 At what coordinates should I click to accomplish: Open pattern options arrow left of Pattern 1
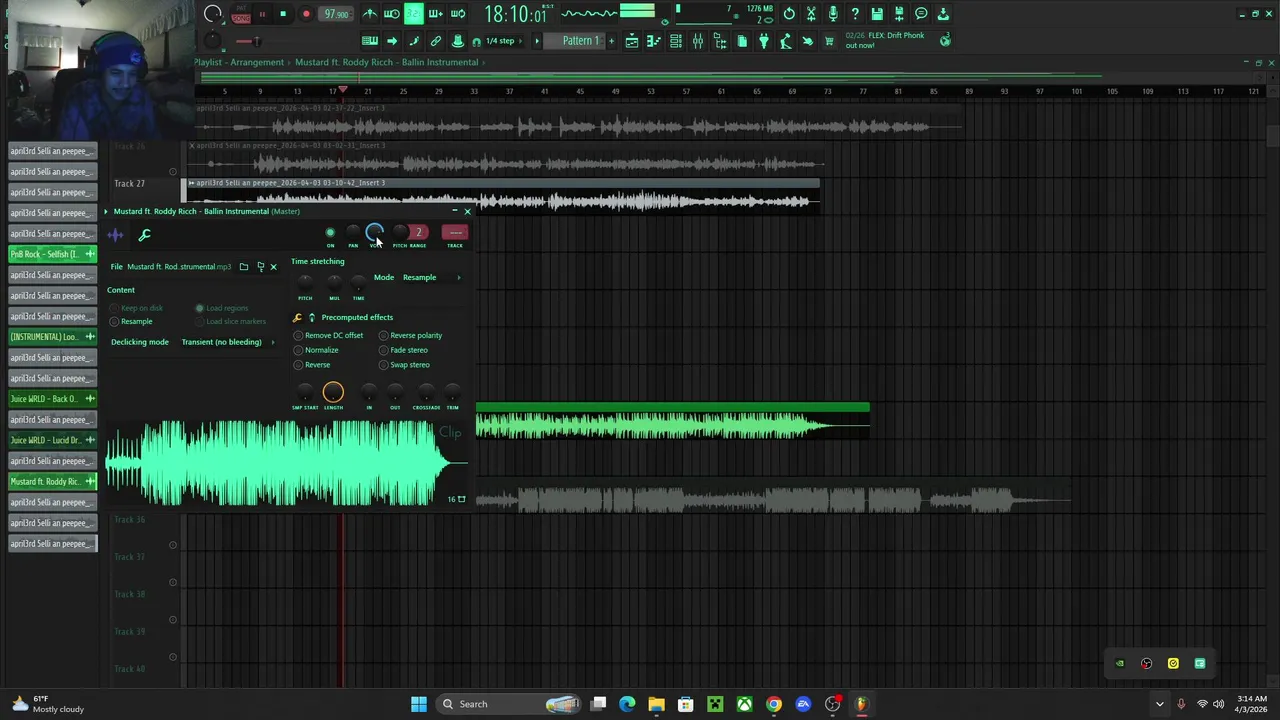point(537,41)
